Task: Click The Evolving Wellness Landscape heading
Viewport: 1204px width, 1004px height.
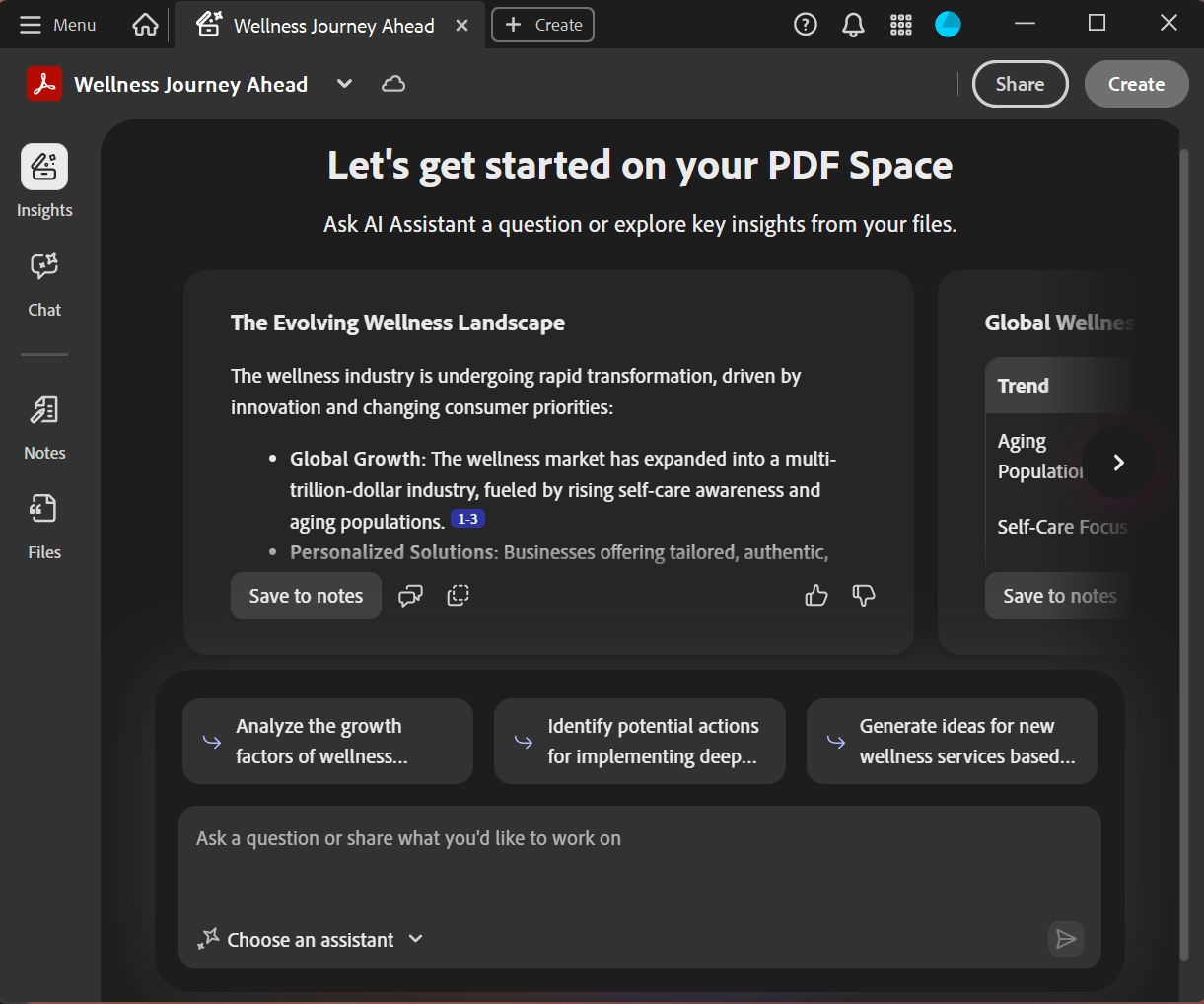Action: click(397, 323)
